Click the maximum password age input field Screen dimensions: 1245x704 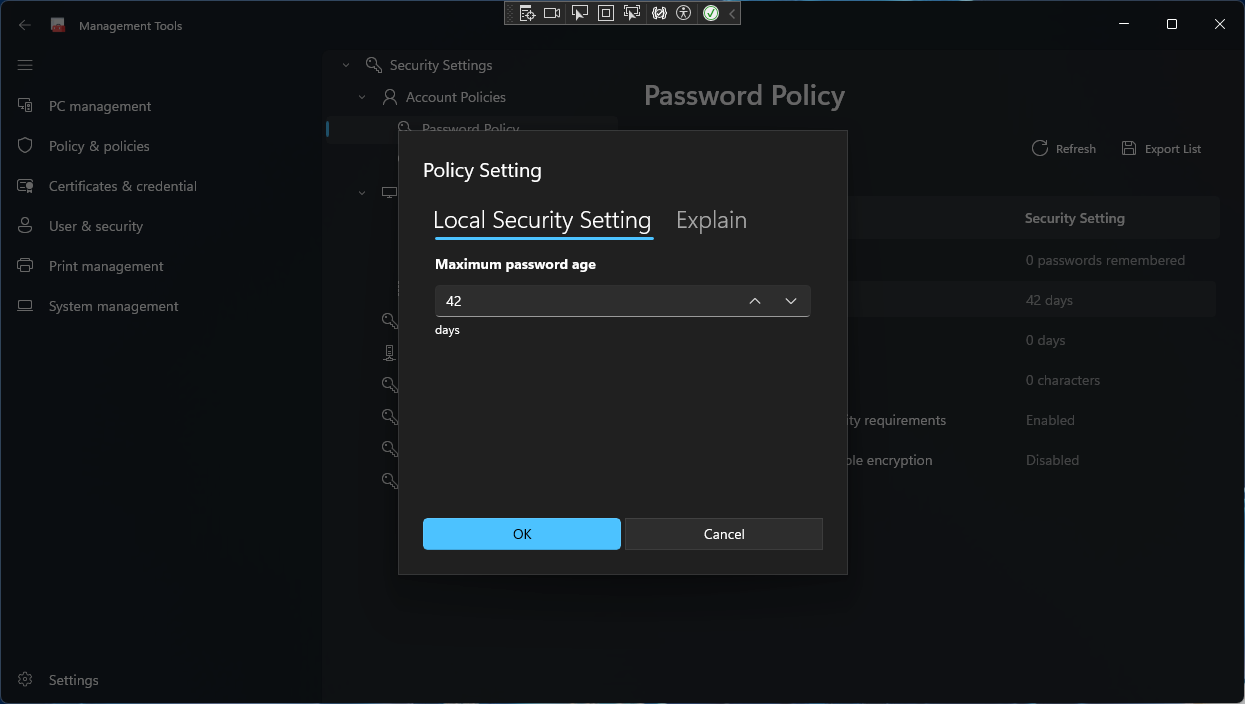585,301
